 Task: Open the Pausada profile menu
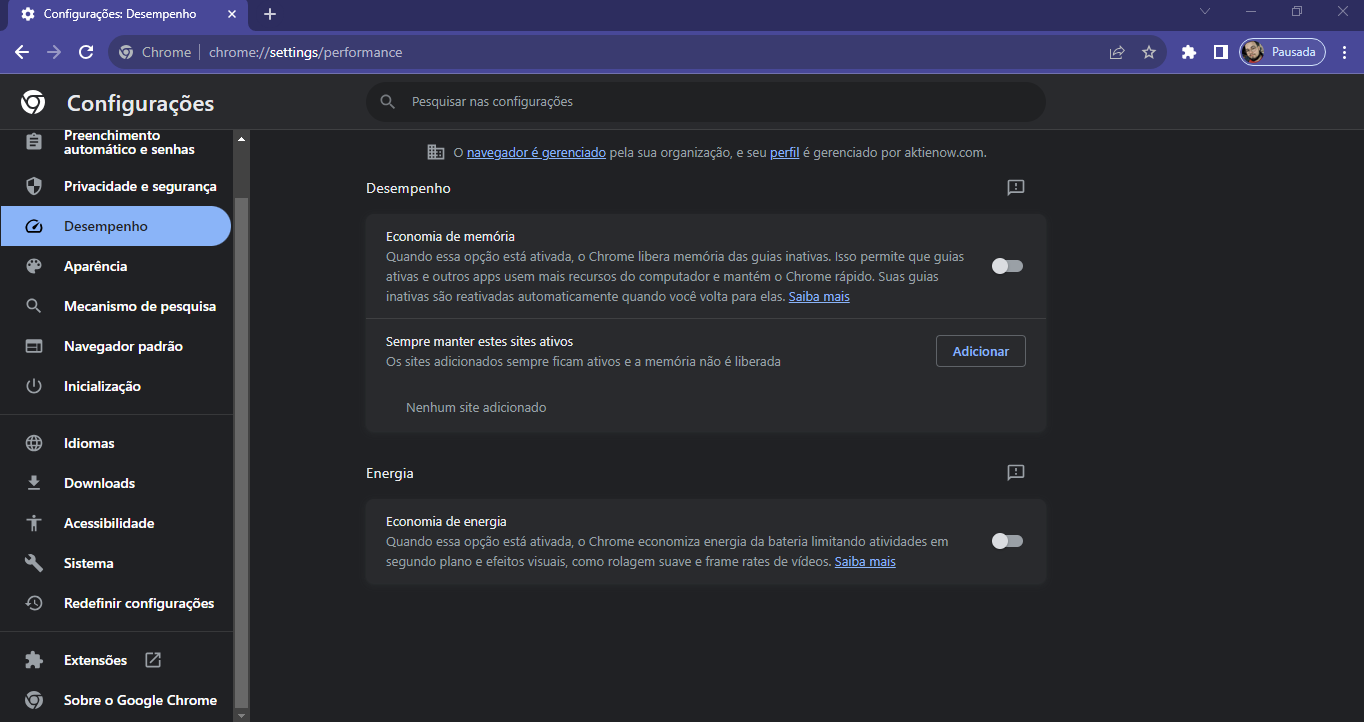pyautogui.click(x=1282, y=52)
